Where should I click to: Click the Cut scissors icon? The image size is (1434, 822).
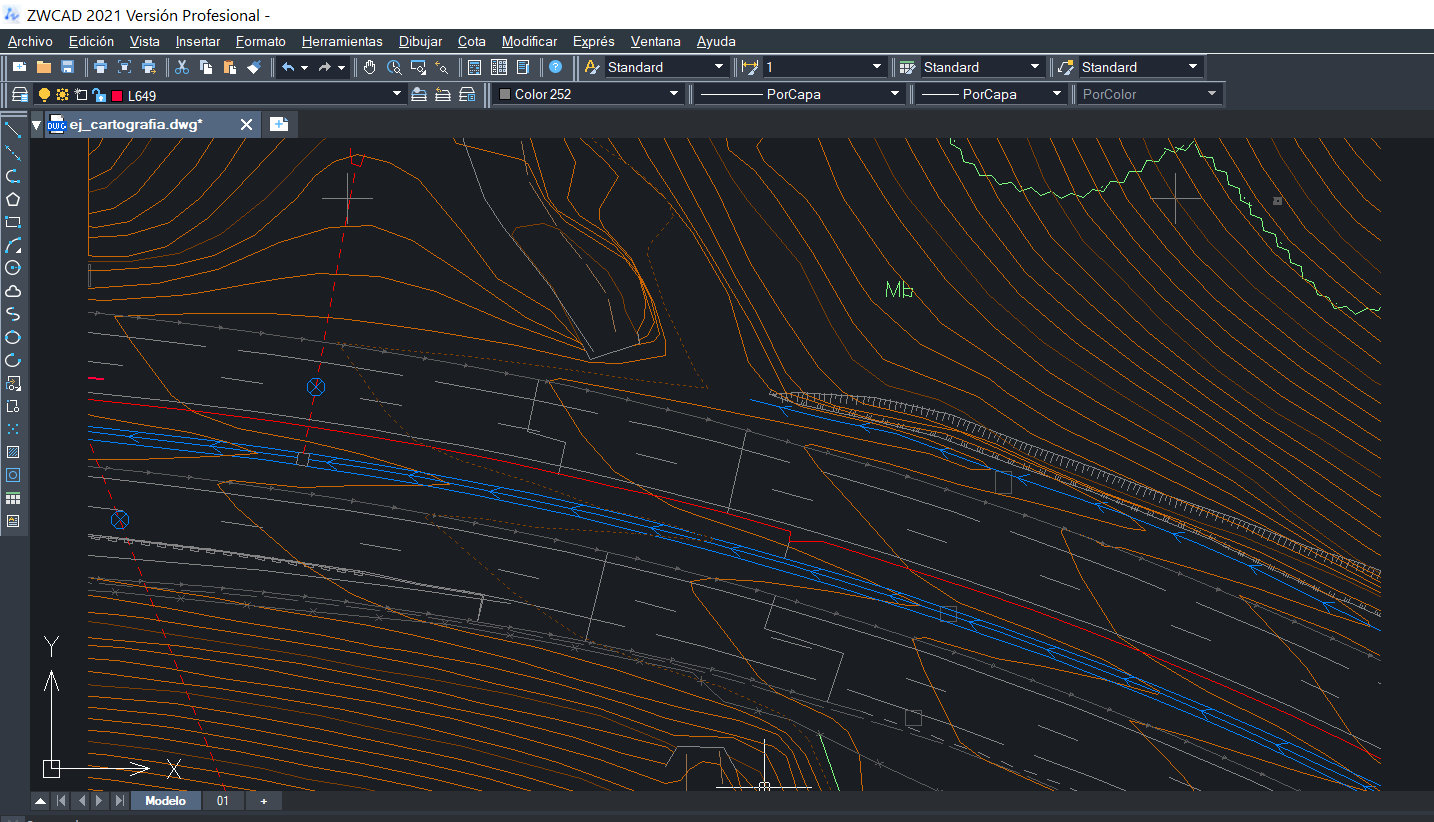[x=182, y=67]
